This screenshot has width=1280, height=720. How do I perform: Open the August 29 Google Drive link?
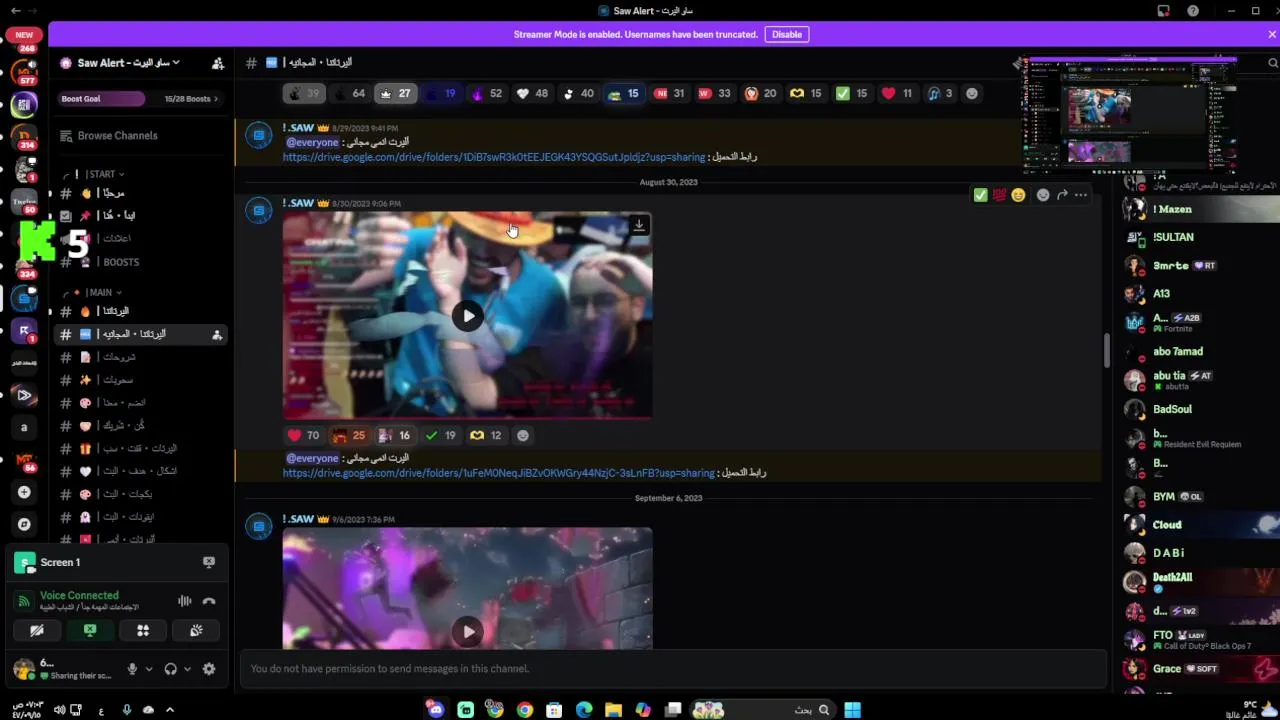pos(494,157)
